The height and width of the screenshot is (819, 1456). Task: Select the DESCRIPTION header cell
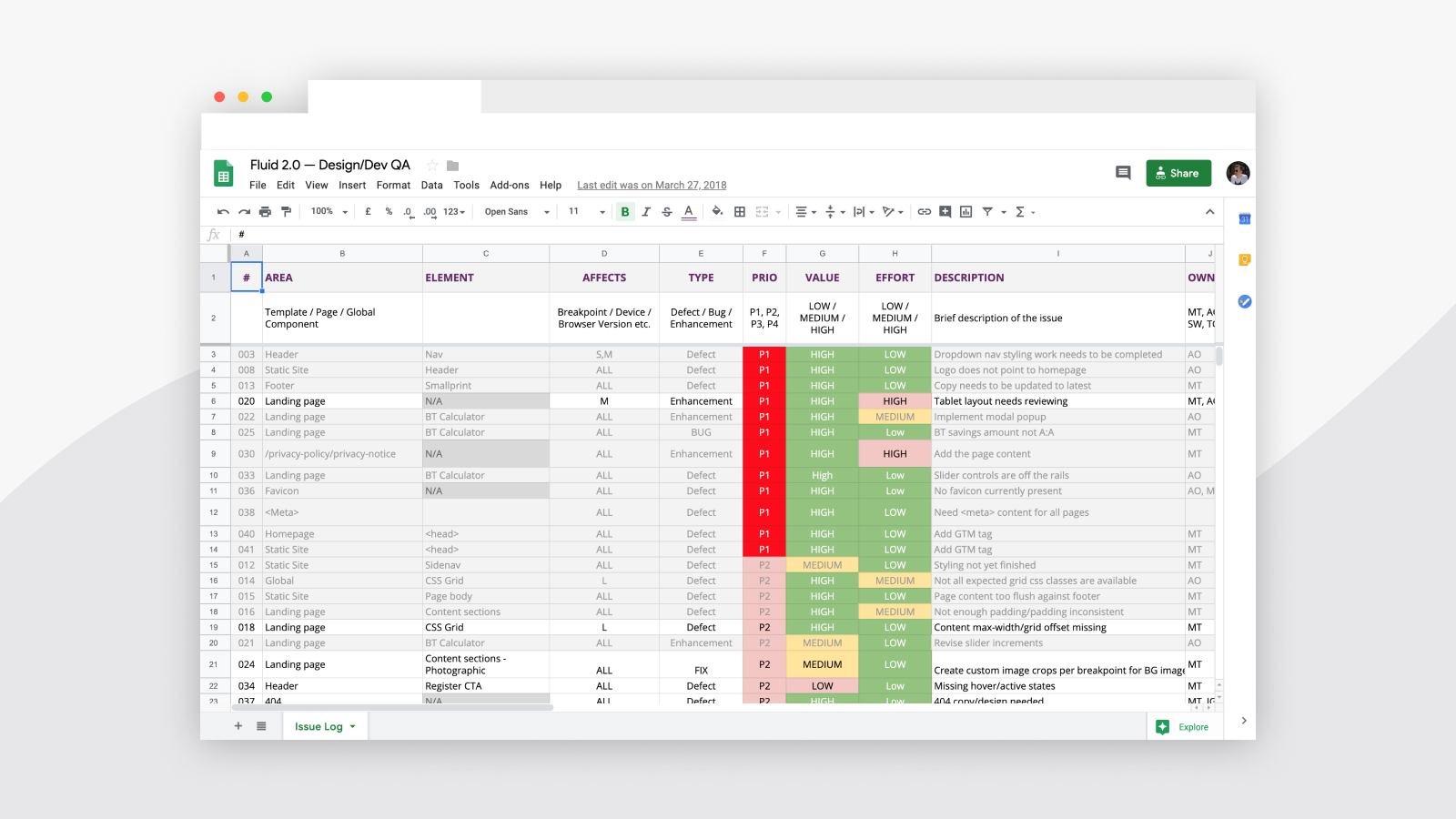click(1058, 278)
